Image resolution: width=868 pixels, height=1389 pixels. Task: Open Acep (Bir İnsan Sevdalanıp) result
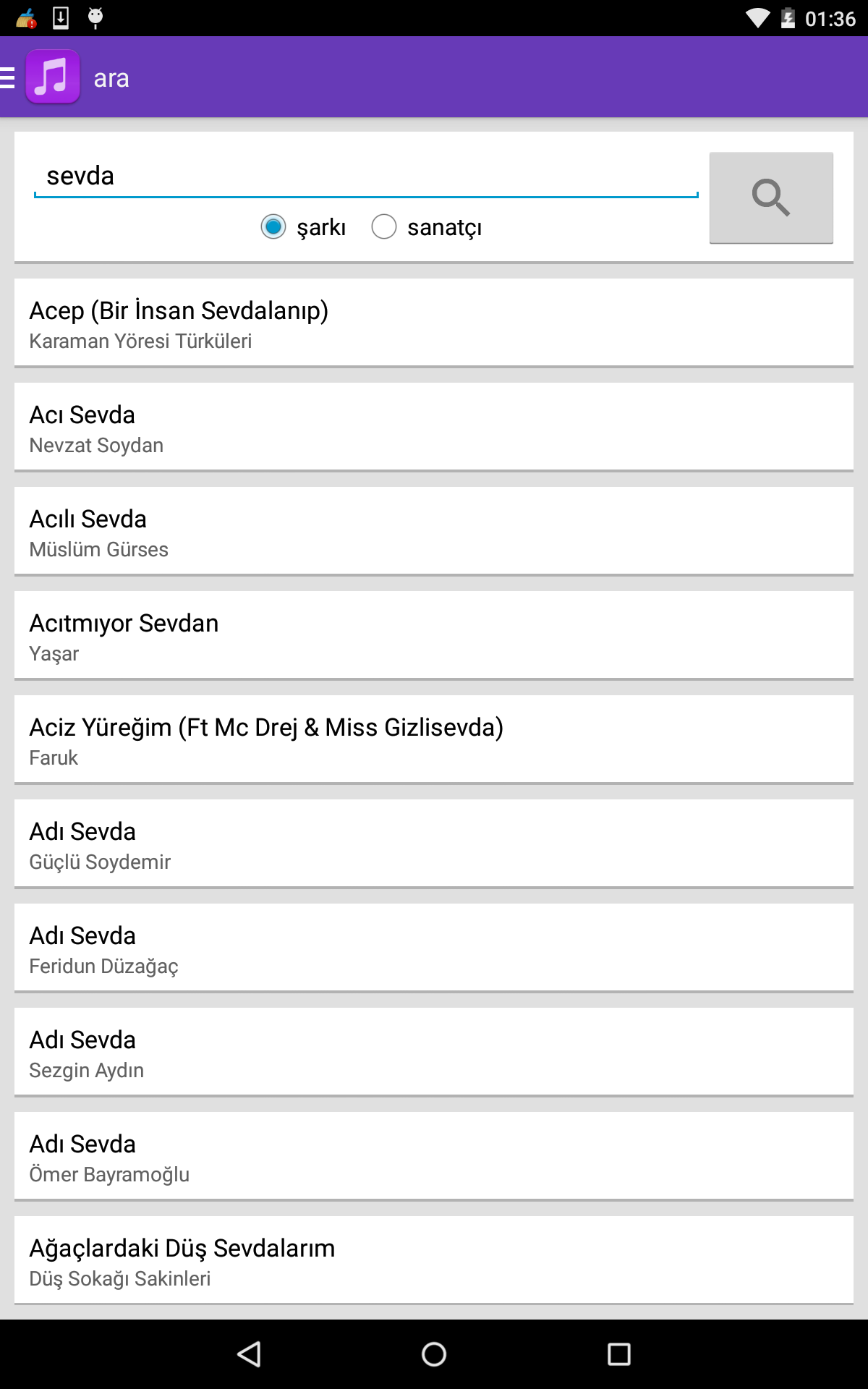[434, 323]
